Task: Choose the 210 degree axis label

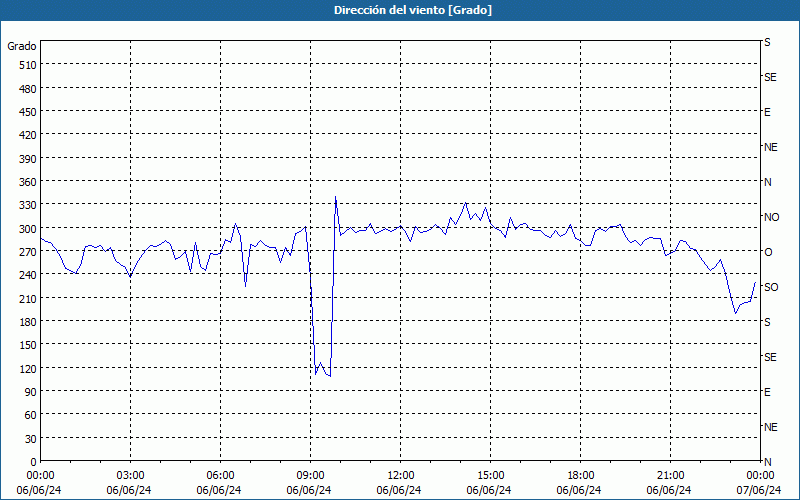Action: click(x=28, y=298)
